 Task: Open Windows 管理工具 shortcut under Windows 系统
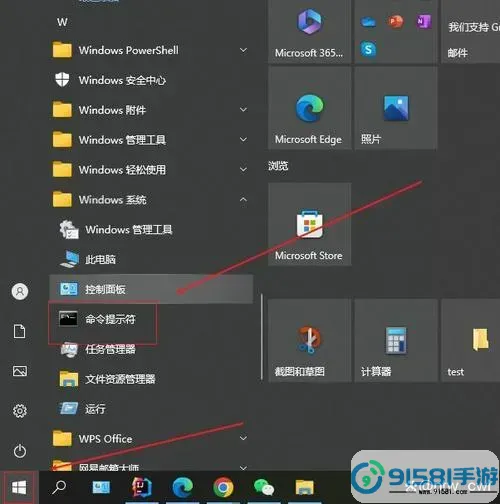(151, 229)
